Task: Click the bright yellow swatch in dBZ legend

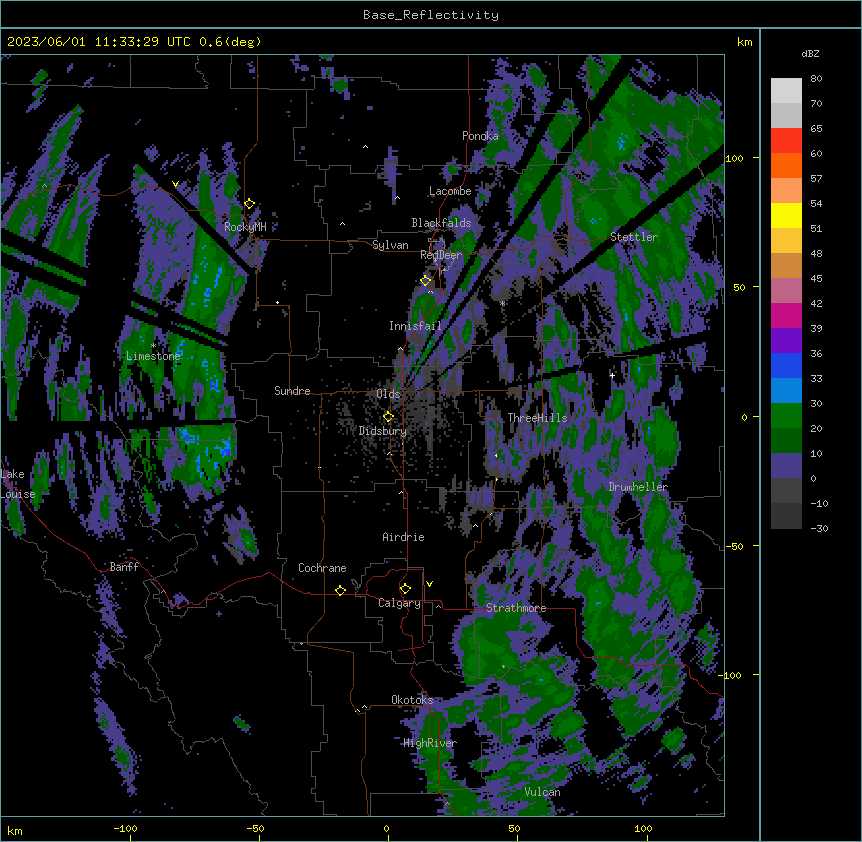Action: pyautogui.click(x=786, y=215)
